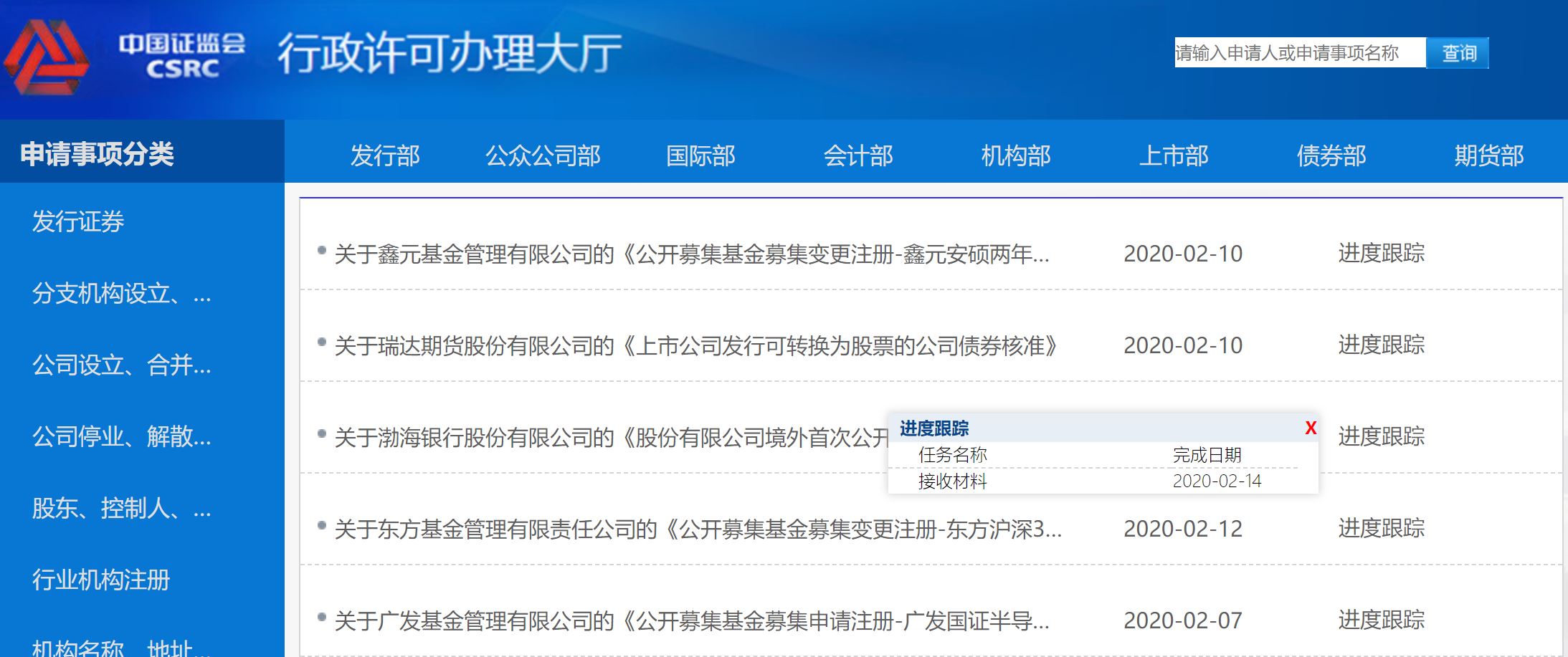The width and height of the screenshot is (1568, 657).
Task: Open the 发行部 department tab
Action: 385,155
